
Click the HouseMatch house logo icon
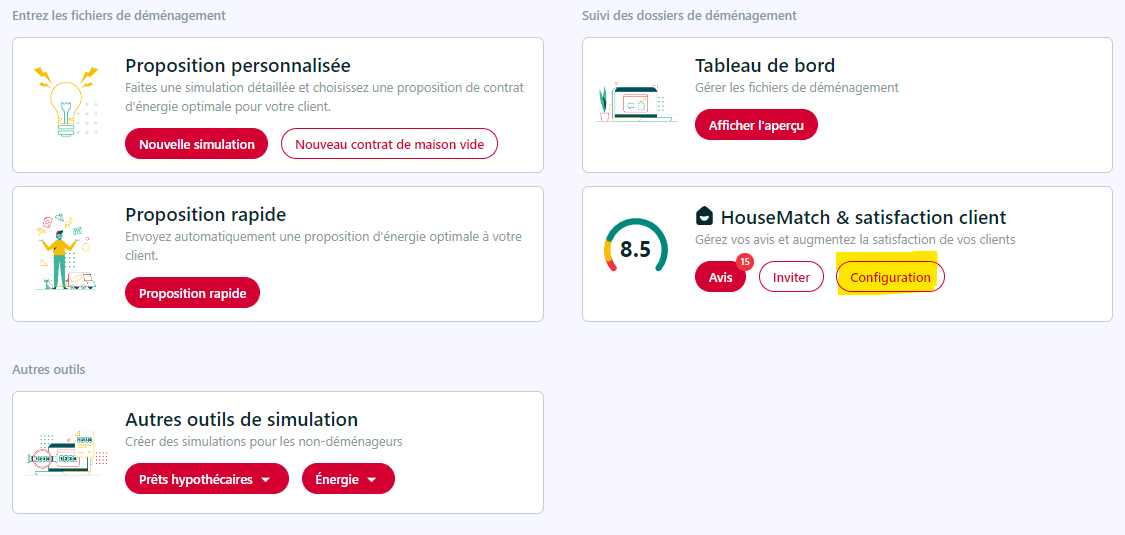click(704, 216)
